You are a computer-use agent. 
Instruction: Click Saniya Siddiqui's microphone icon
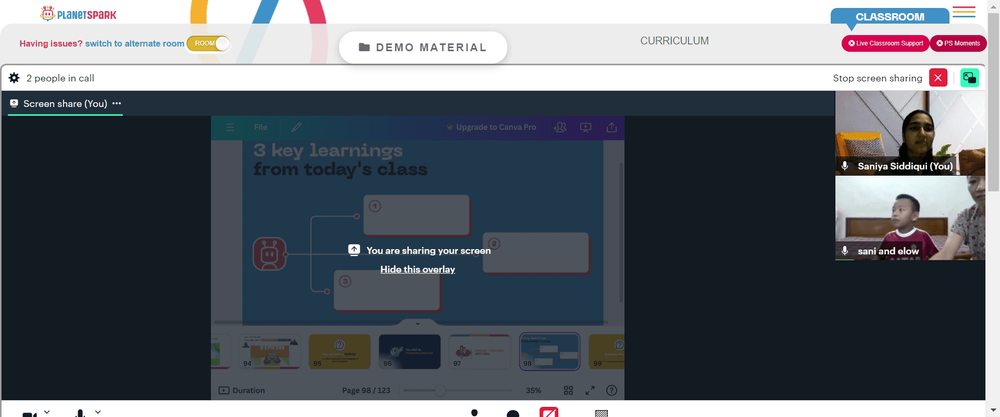point(845,166)
